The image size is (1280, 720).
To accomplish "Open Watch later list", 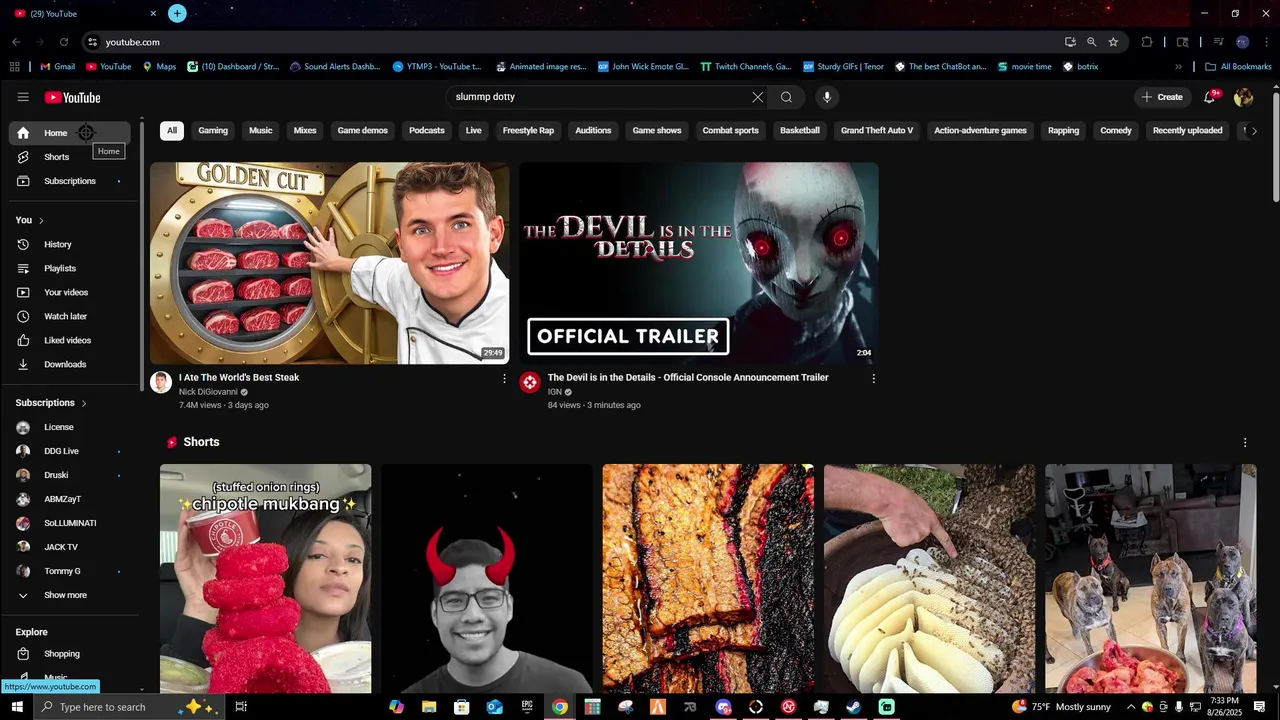I will tap(70, 316).
